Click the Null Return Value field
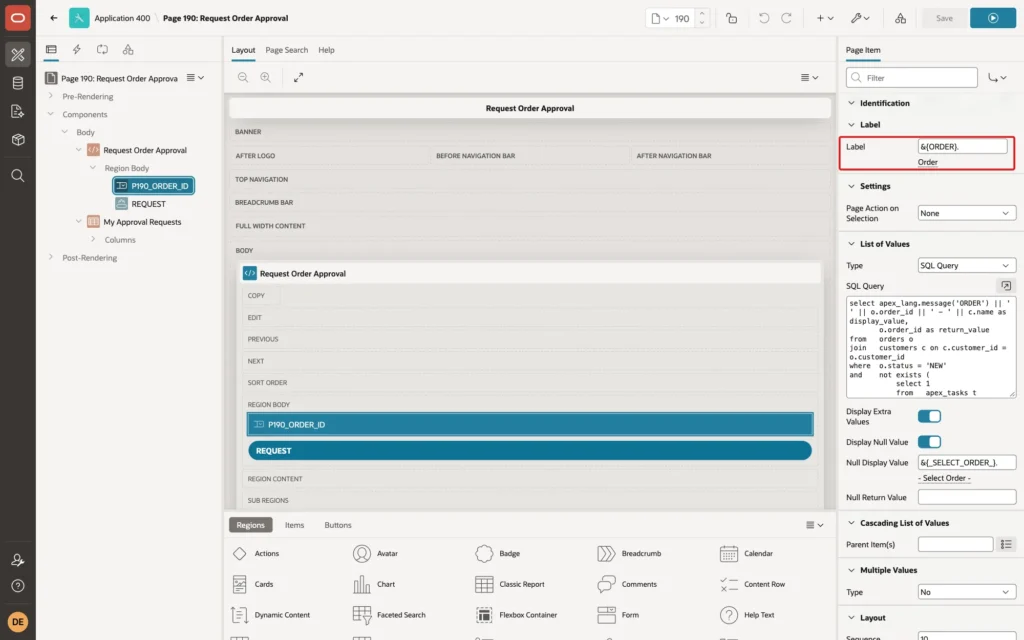 (x=967, y=497)
